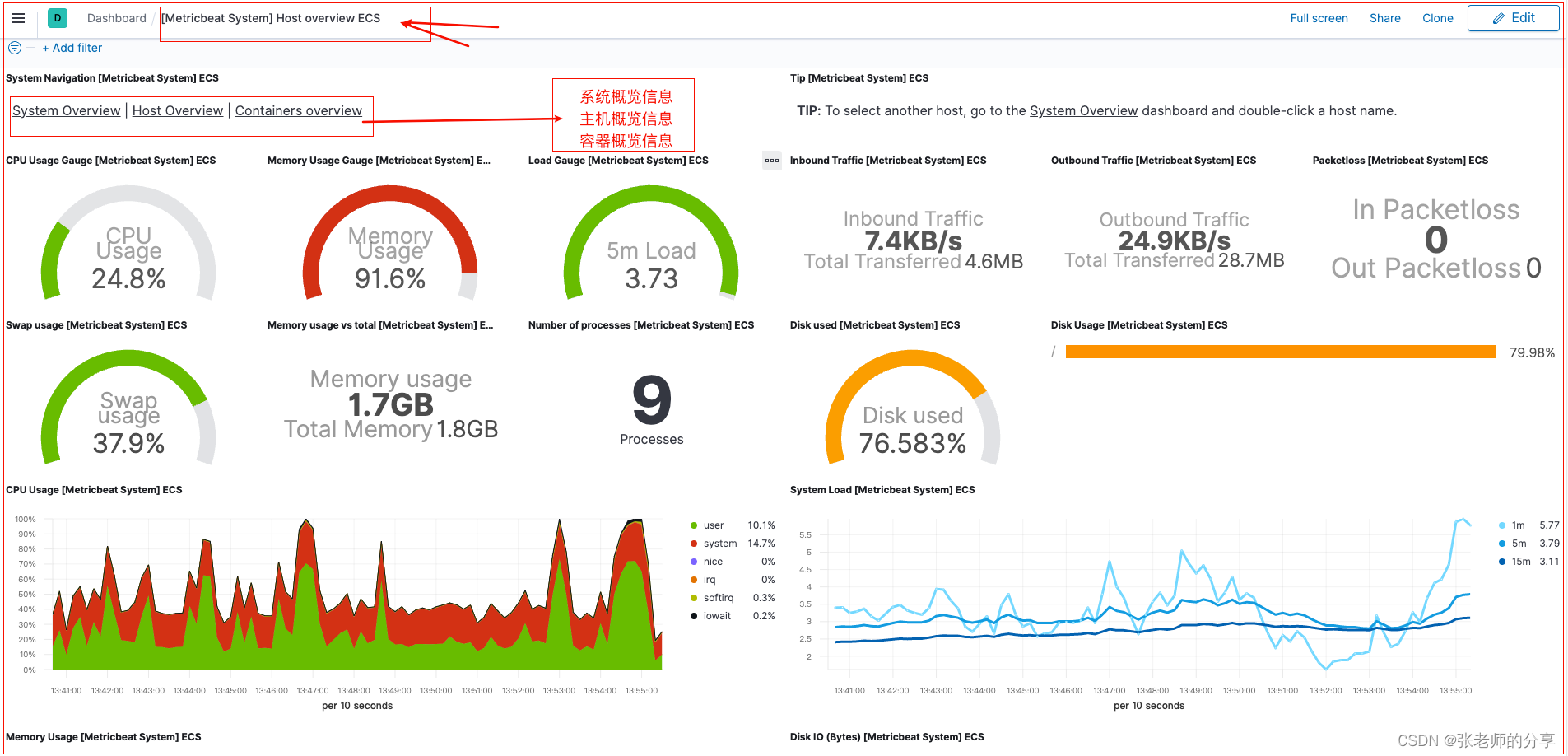
Task: Click the Memory Usage Gauge panel title
Action: 379,161
